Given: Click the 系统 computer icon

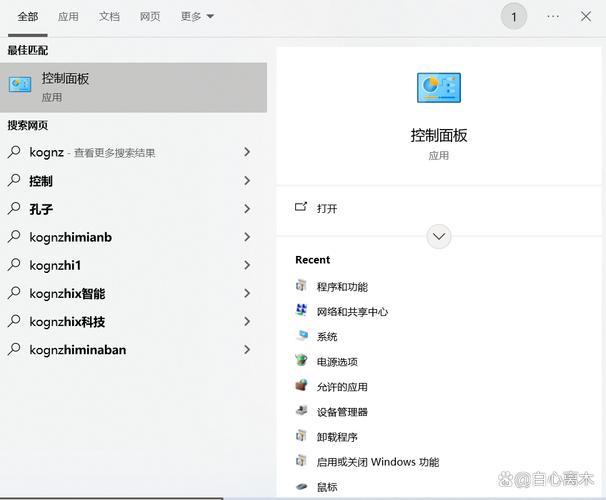Looking at the screenshot, I should 302,335.
